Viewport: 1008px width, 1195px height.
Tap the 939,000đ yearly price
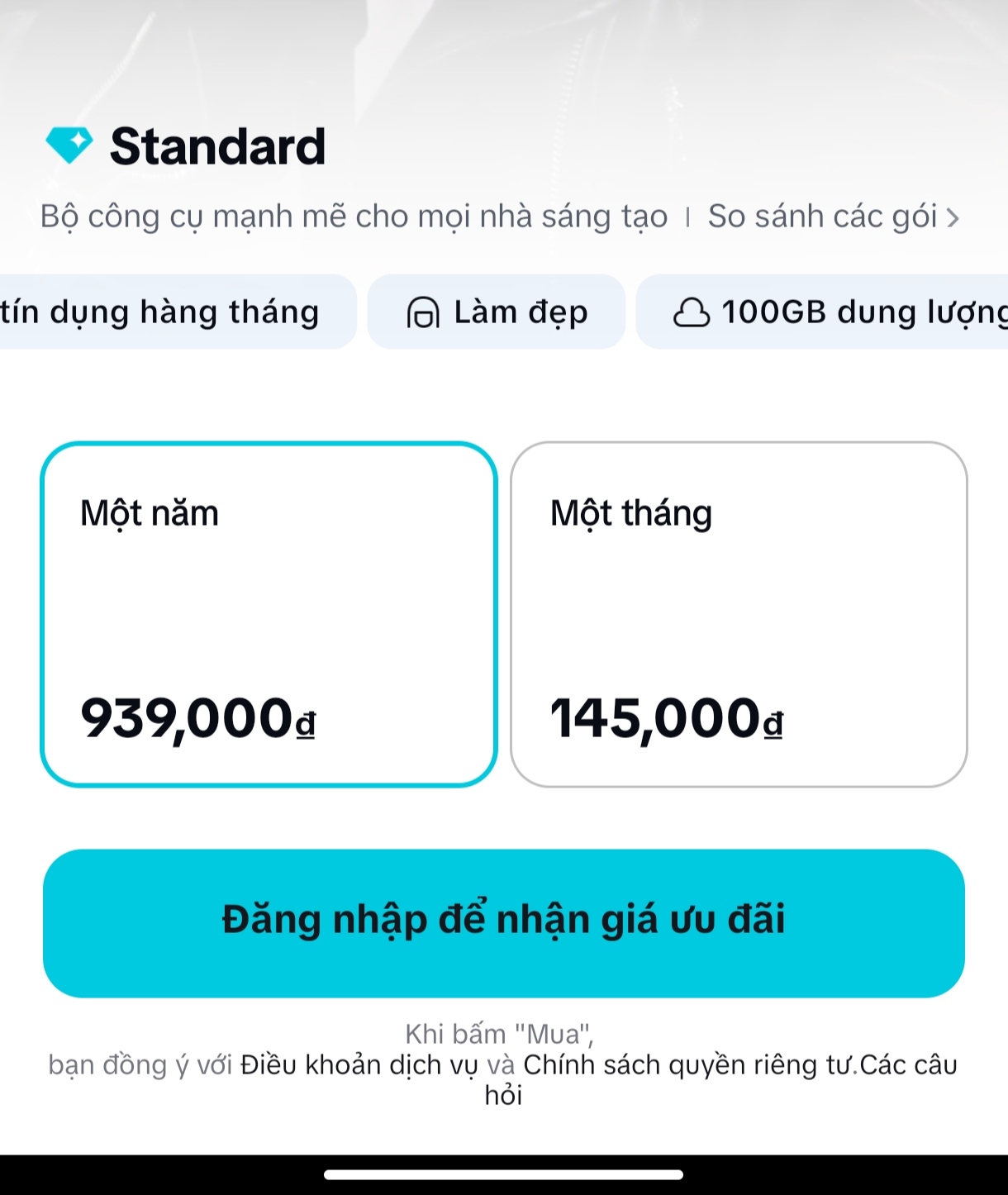click(x=197, y=718)
